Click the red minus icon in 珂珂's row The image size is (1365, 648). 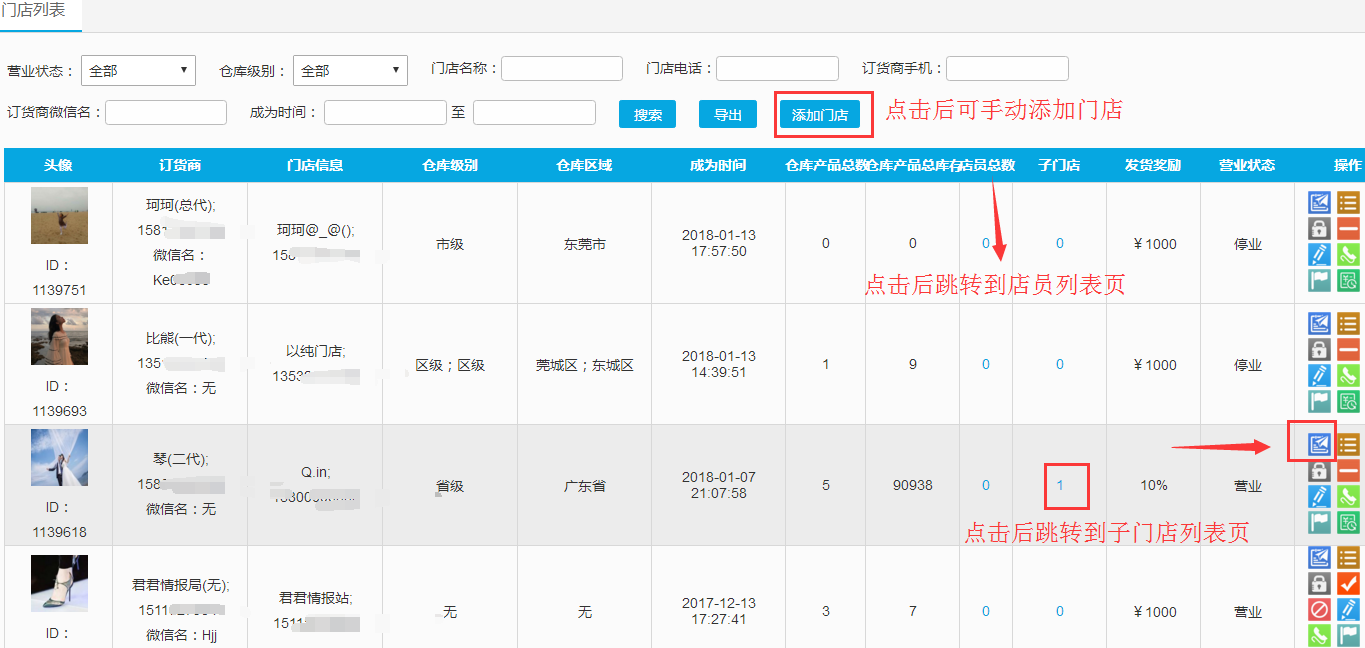[x=1349, y=229]
